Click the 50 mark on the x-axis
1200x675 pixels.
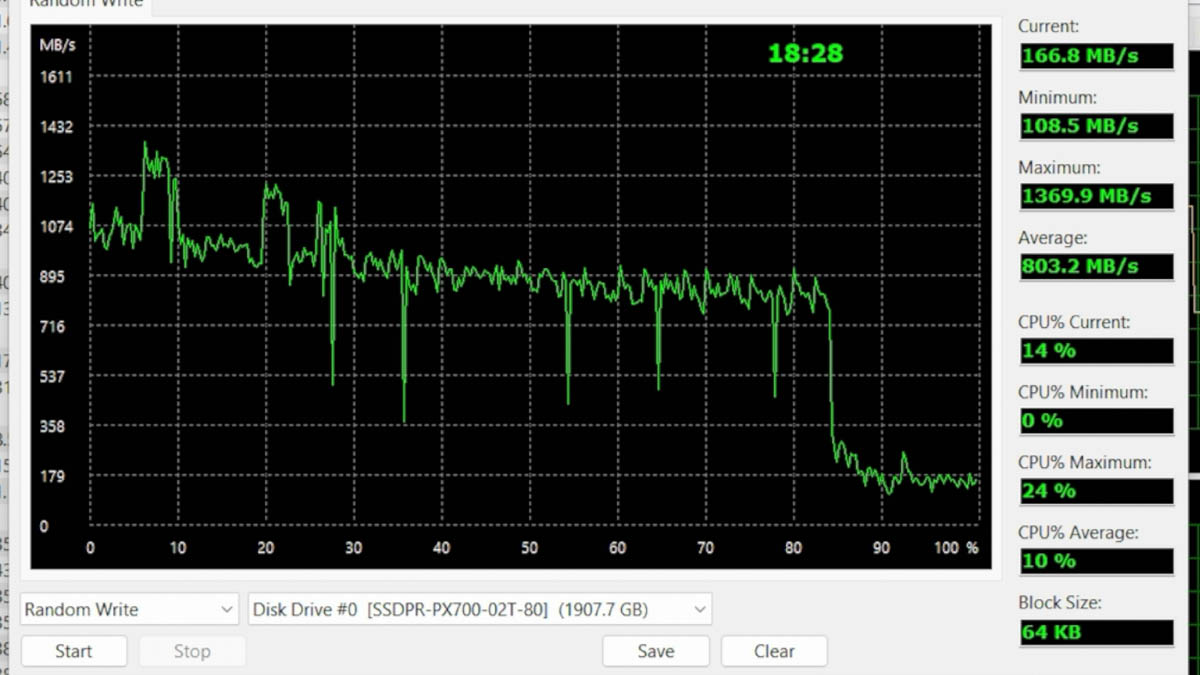point(529,548)
